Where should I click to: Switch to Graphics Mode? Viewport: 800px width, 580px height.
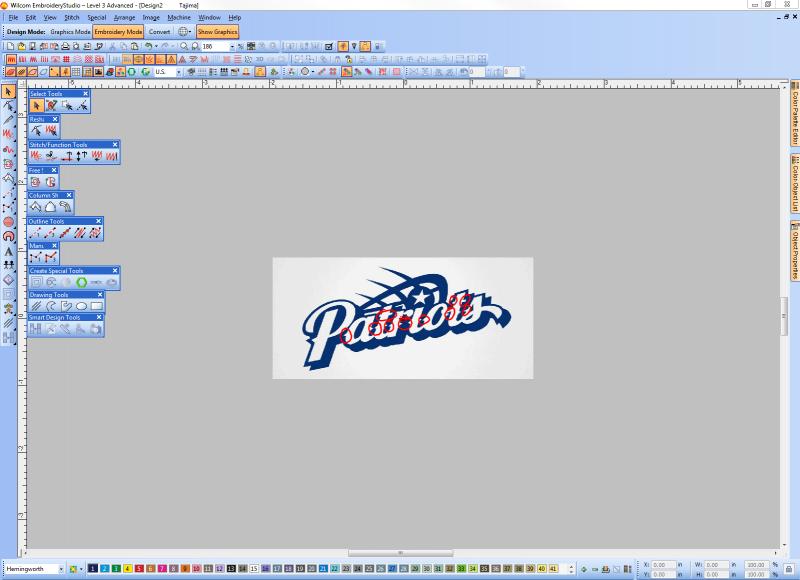[x=70, y=32]
